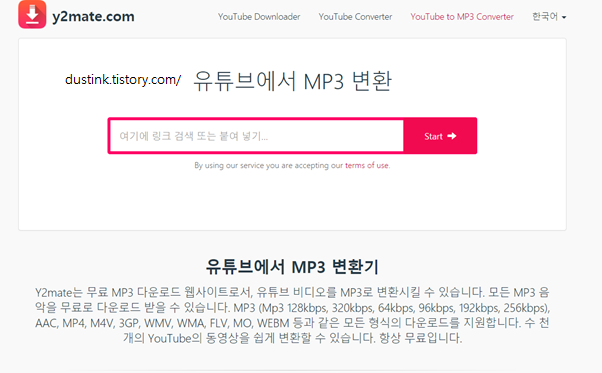This screenshot has height=373, width=602.
Task: Open the y2mate.com home title link
Action: (93, 17)
